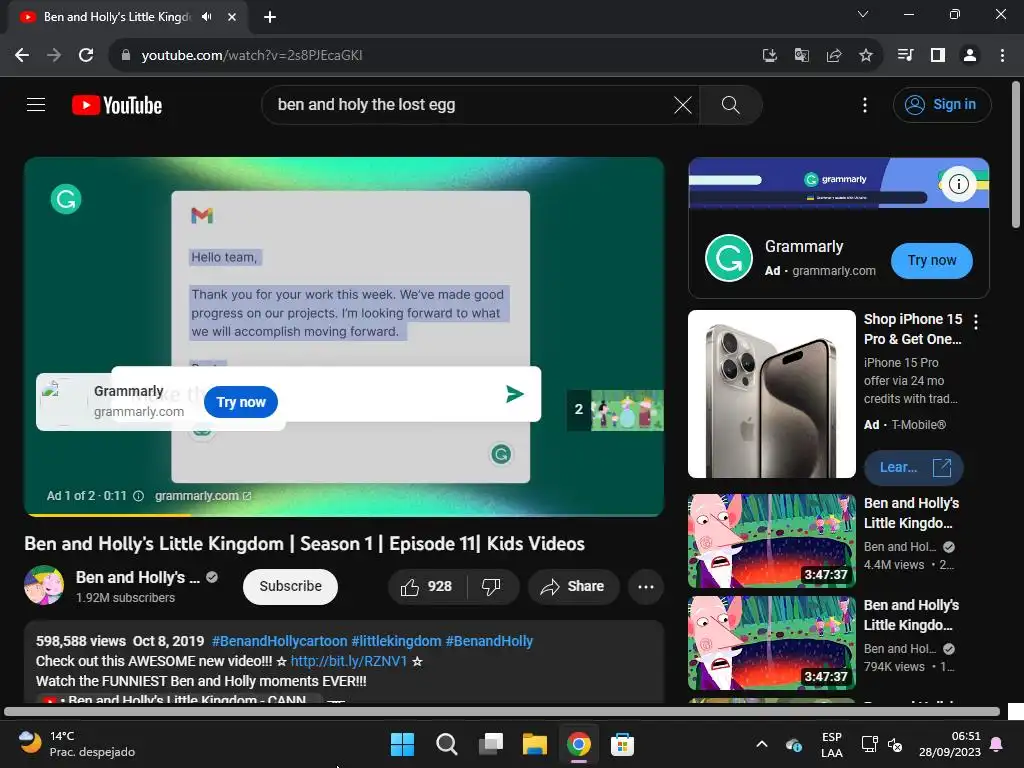Open the YouTube hamburger guide menu
The width and height of the screenshot is (1024, 768).
point(36,104)
